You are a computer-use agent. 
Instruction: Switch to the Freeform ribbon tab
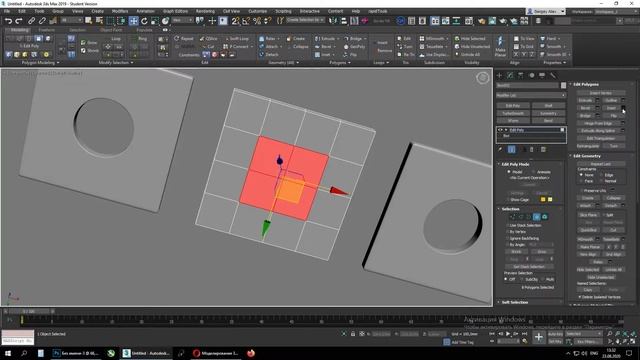pyautogui.click(x=47, y=30)
